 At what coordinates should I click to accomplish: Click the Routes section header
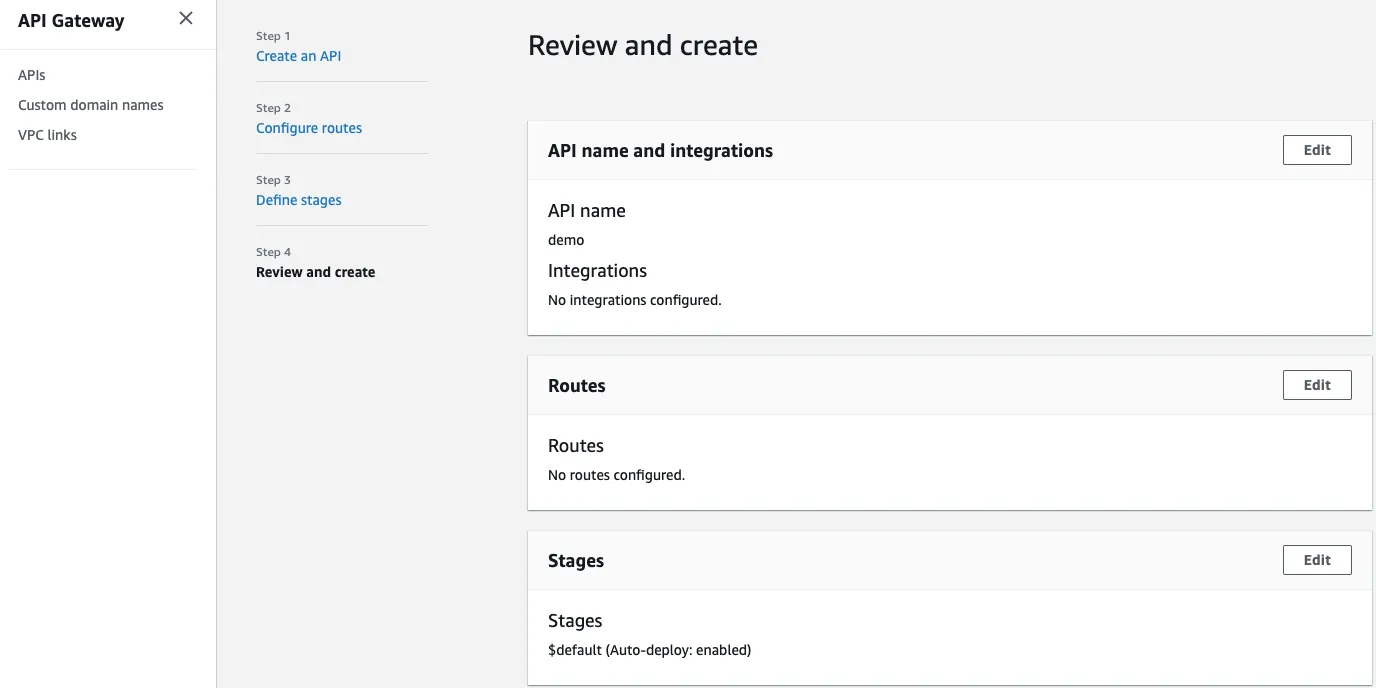tap(577, 384)
